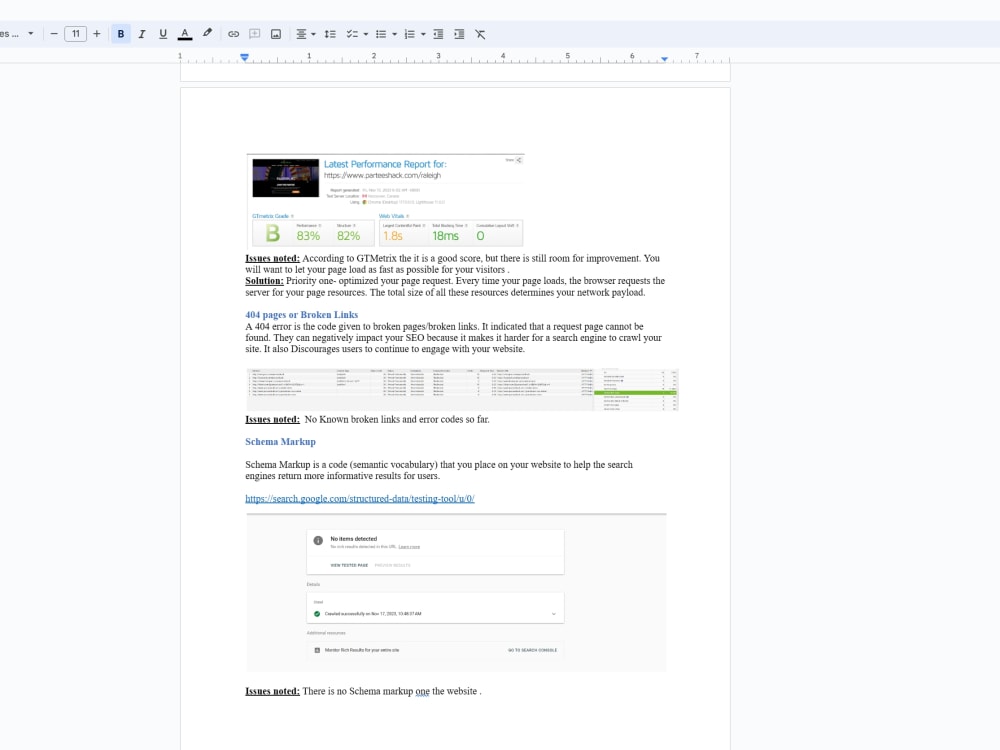Open the structured-data testing tool link
Viewport: 1000px width, 750px height.
coord(360,499)
